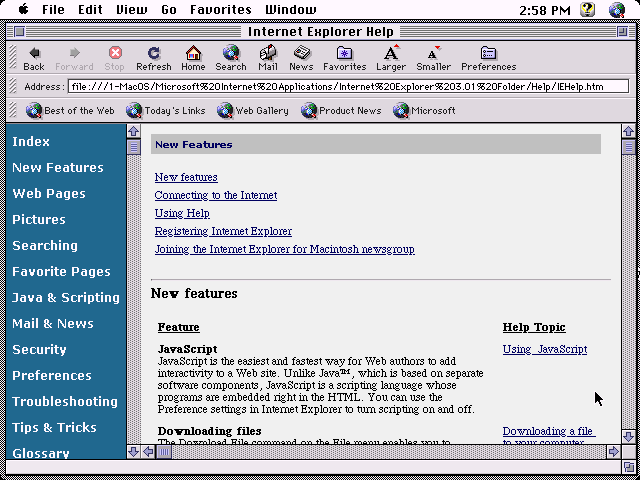Open Web Gallery favorites shortcut

click(253, 111)
